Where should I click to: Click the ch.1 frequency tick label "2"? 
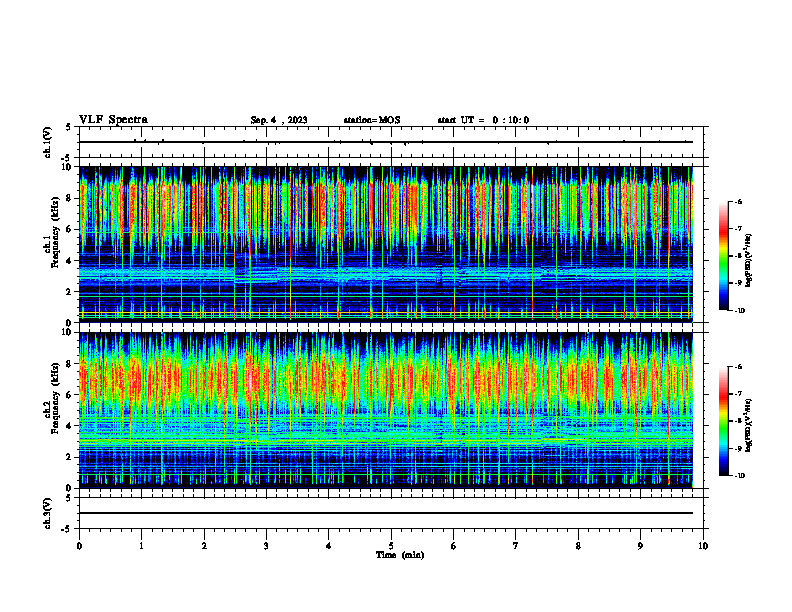click(71, 292)
